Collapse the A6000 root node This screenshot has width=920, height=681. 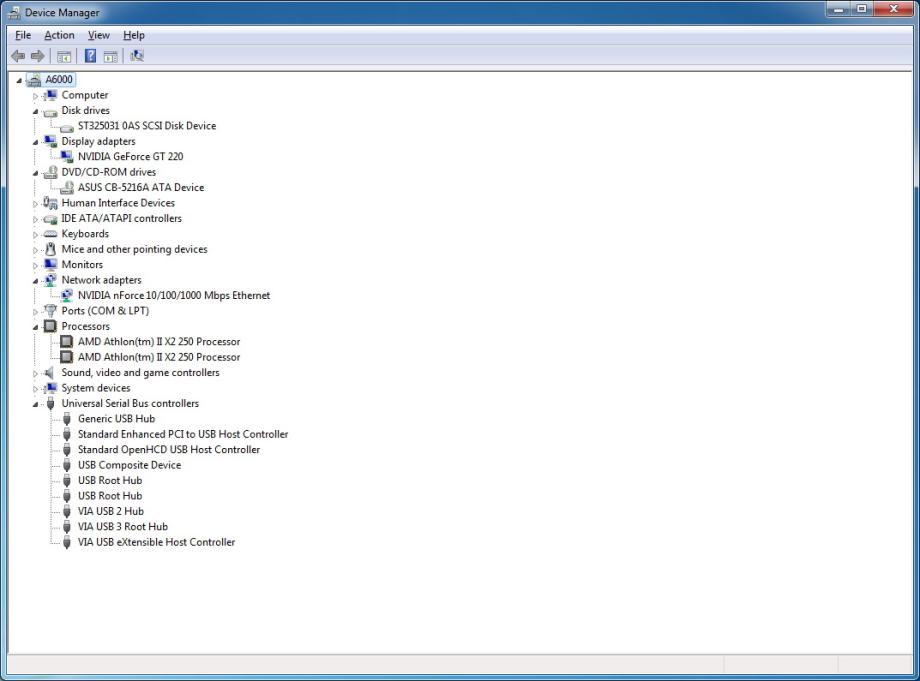(x=19, y=80)
